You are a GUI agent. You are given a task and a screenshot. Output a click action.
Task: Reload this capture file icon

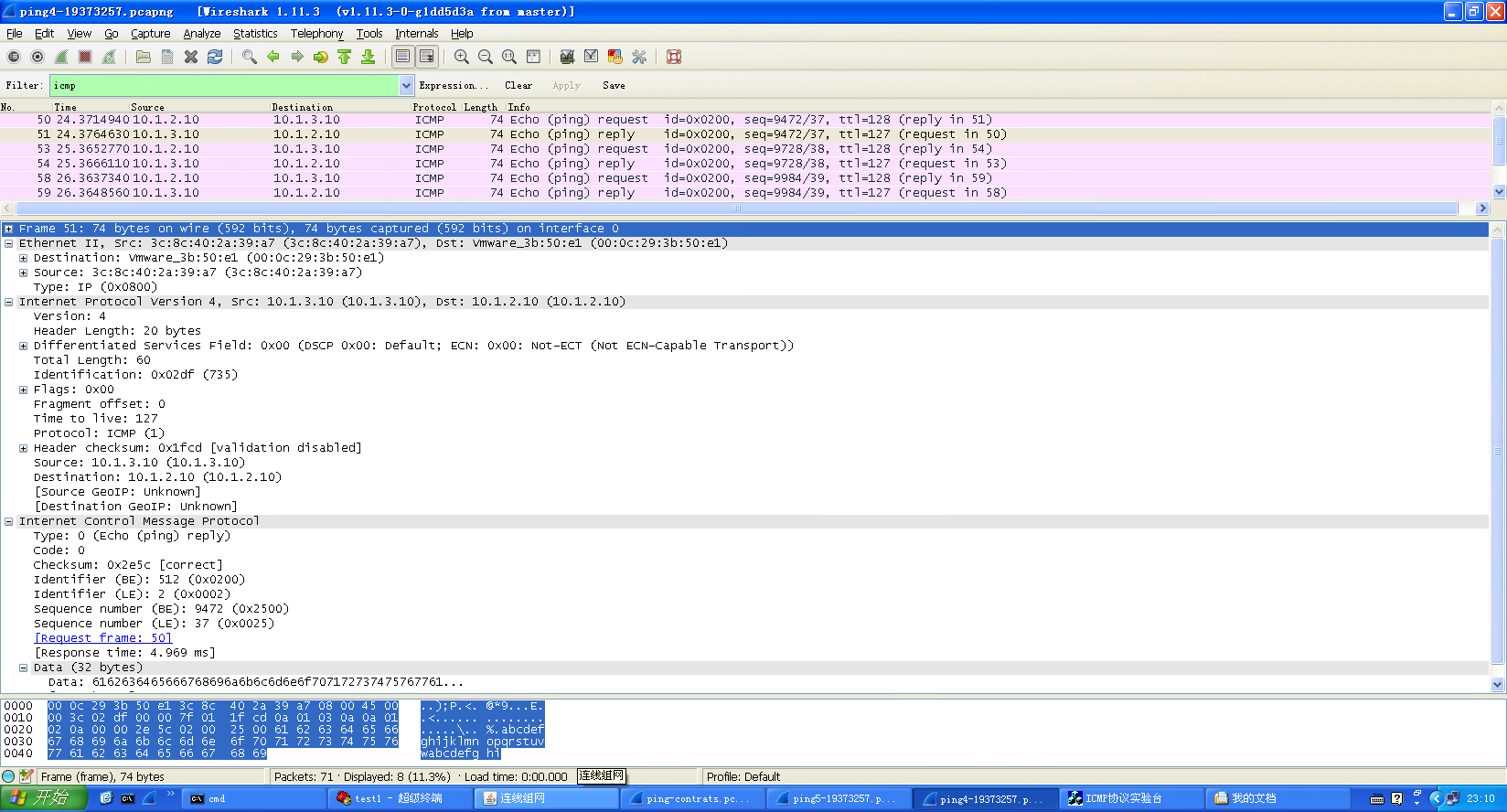click(215, 57)
